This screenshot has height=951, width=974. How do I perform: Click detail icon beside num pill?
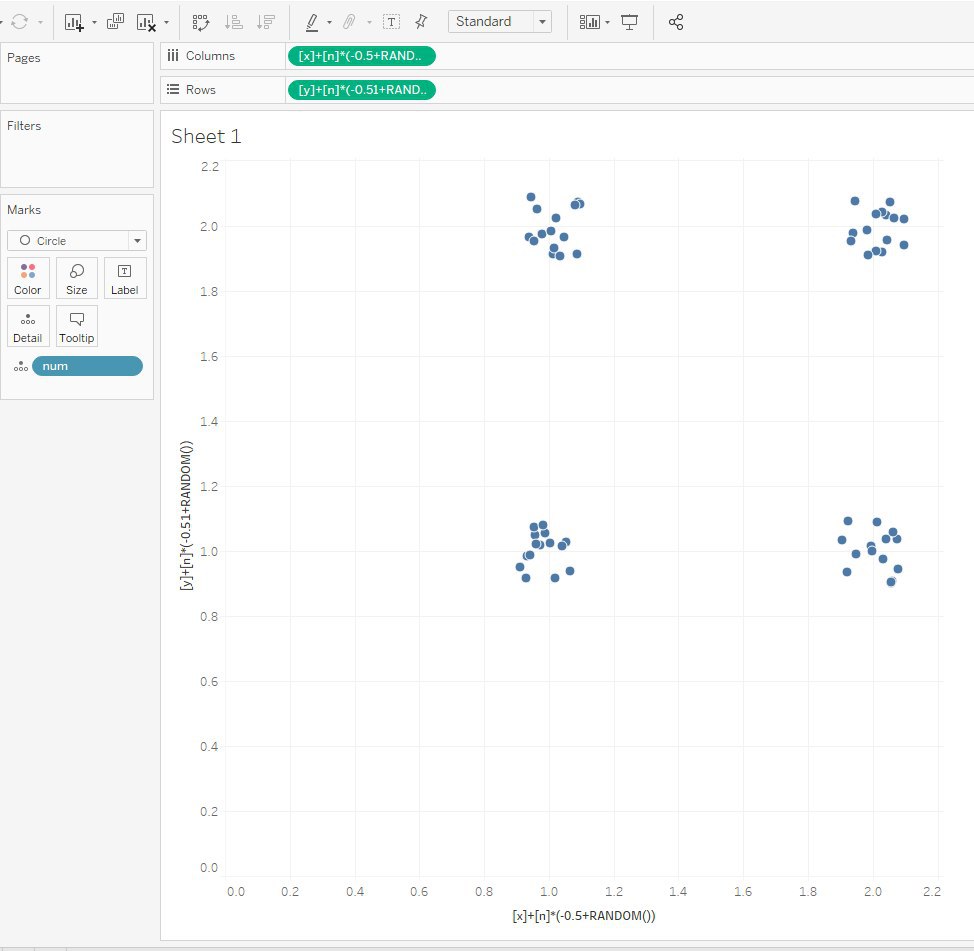20,366
